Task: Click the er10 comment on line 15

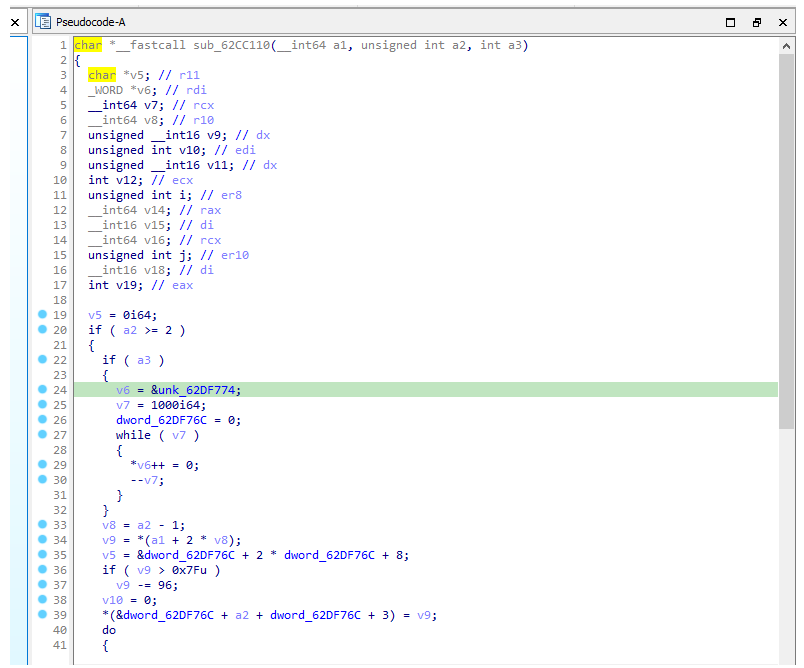Action: [x=235, y=255]
